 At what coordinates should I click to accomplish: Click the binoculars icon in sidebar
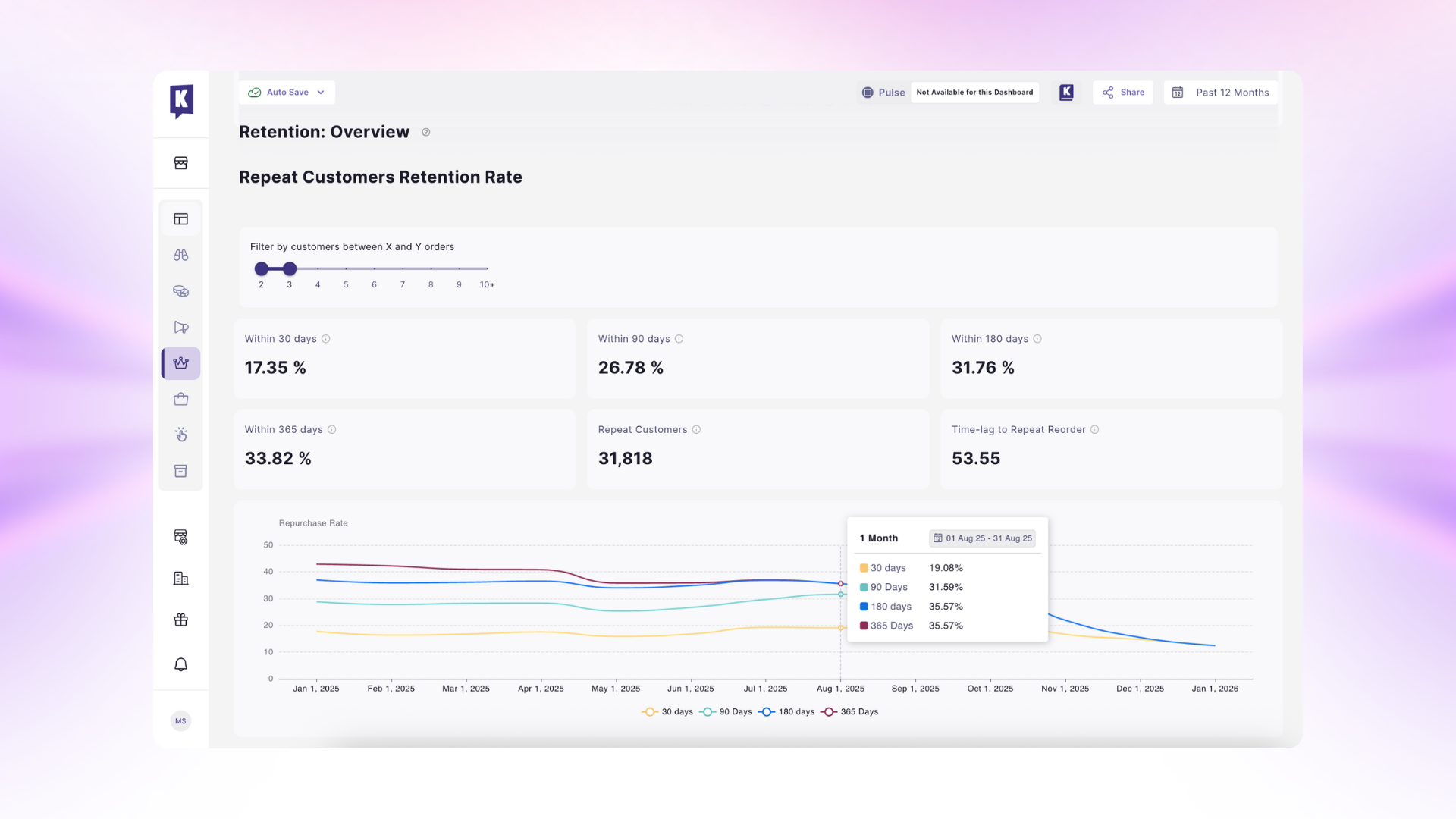tap(180, 255)
